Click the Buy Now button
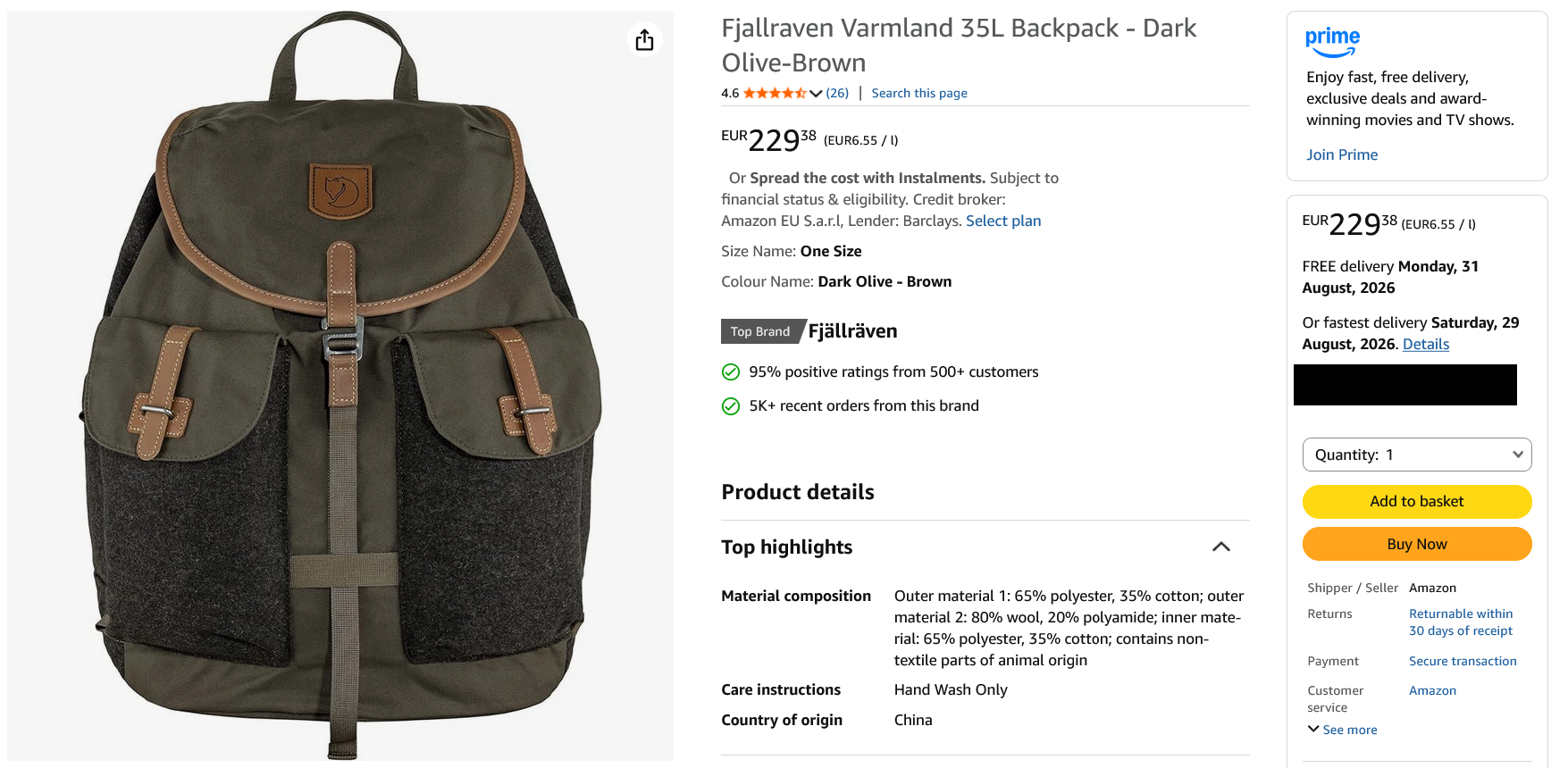The image size is (1568, 768). [1417, 544]
